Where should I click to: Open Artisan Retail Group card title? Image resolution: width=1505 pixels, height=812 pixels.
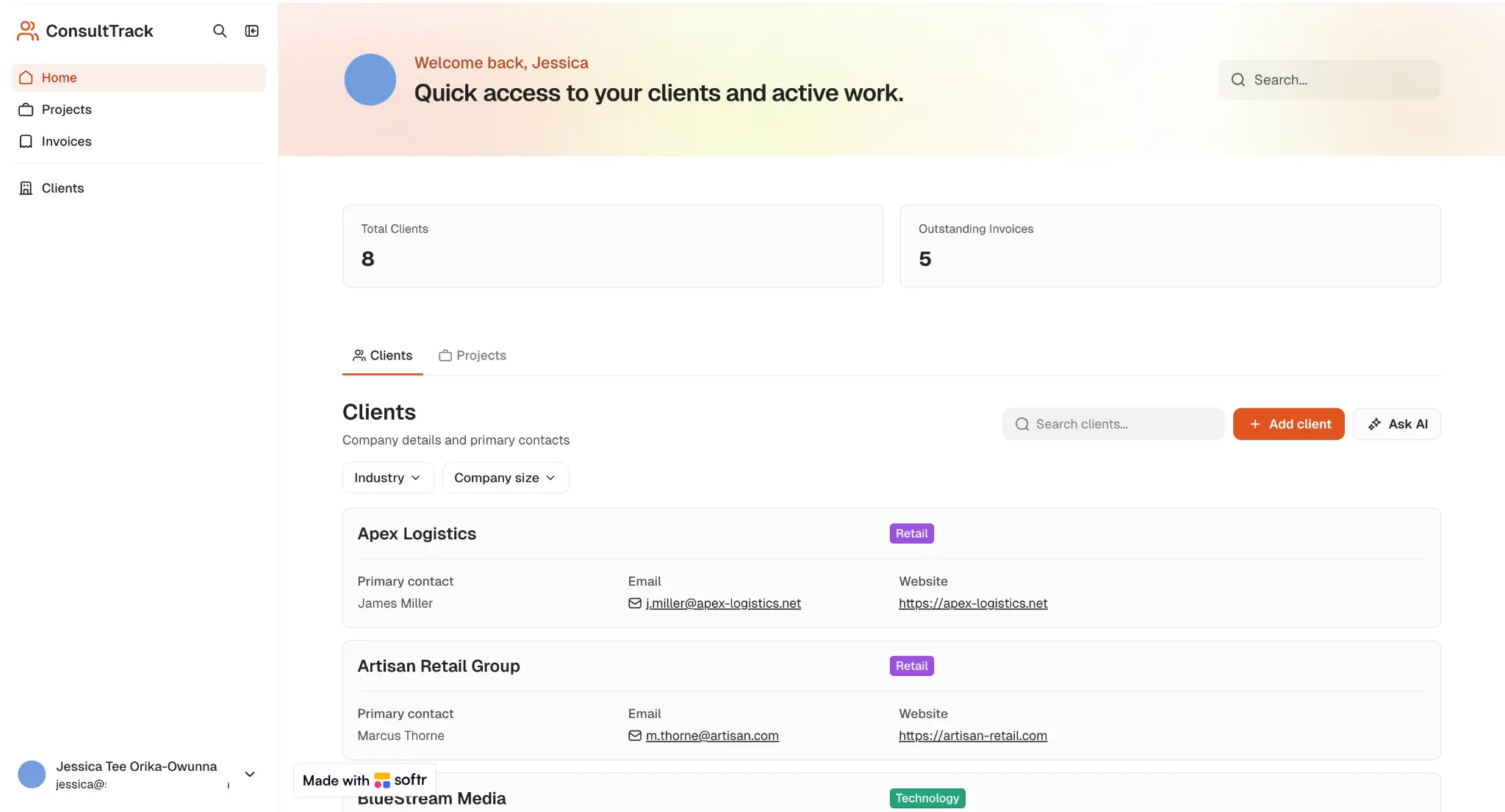point(439,667)
